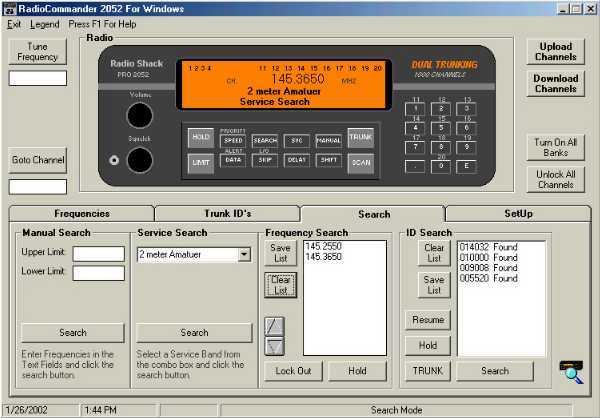The width and height of the screenshot is (600, 418).
Task: Click the MANUAL key on the radio
Action: click(x=328, y=141)
